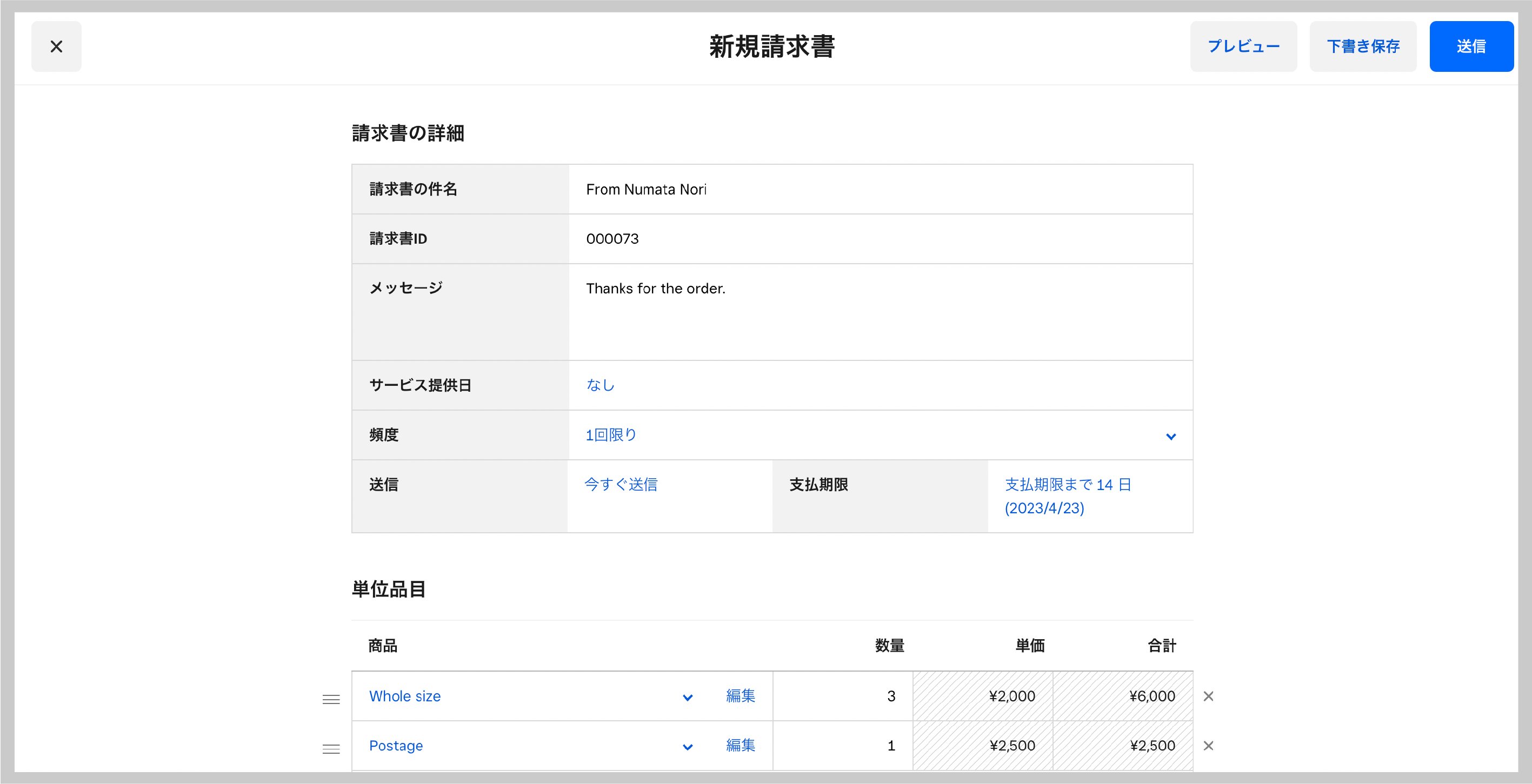The width and height of the screenshot is (1532, 784).
Task: Click the invoice title From Numata Nori
Action: point(647,189)
